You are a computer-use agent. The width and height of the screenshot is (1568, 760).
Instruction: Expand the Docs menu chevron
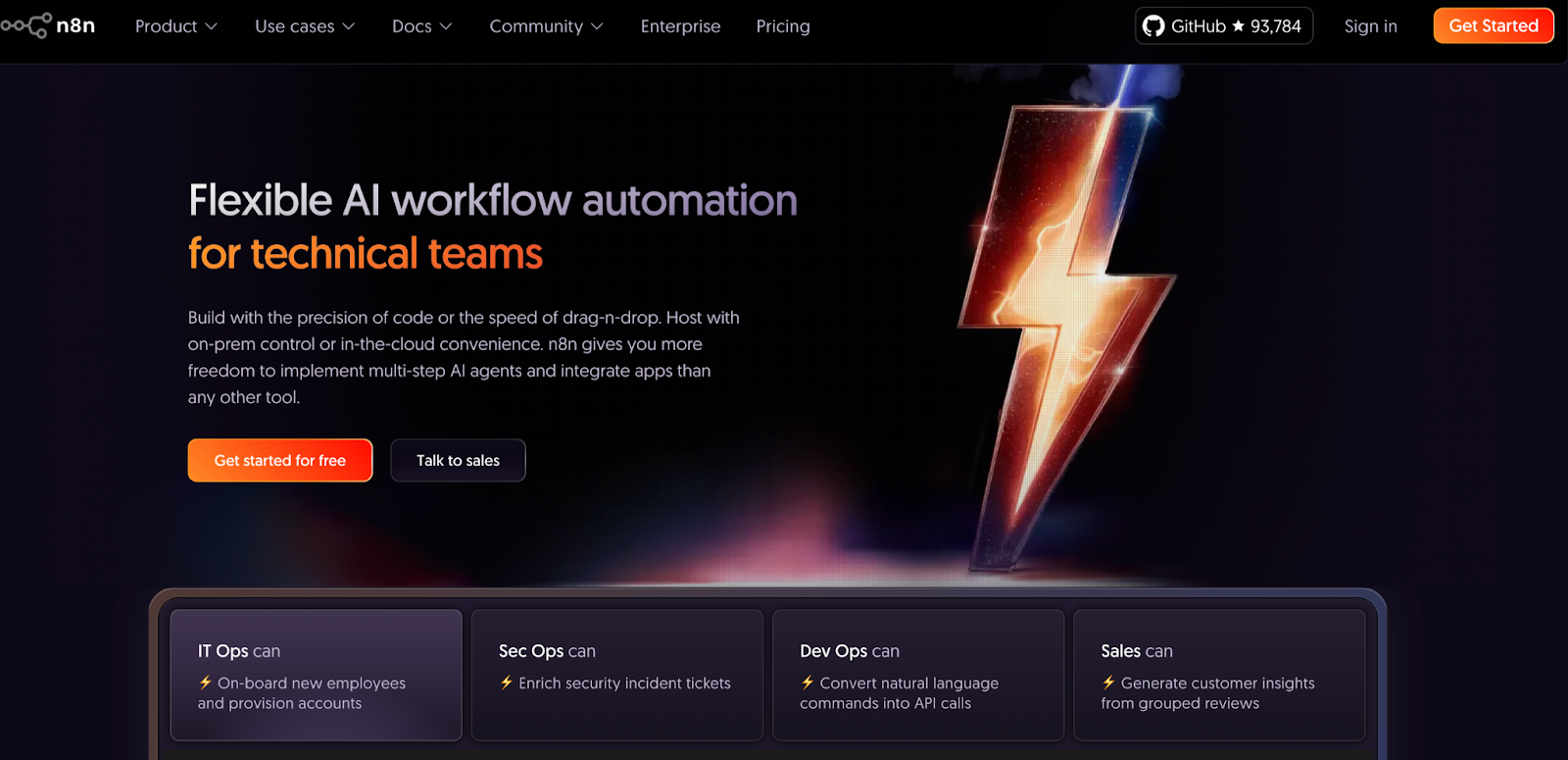point(446,26)
